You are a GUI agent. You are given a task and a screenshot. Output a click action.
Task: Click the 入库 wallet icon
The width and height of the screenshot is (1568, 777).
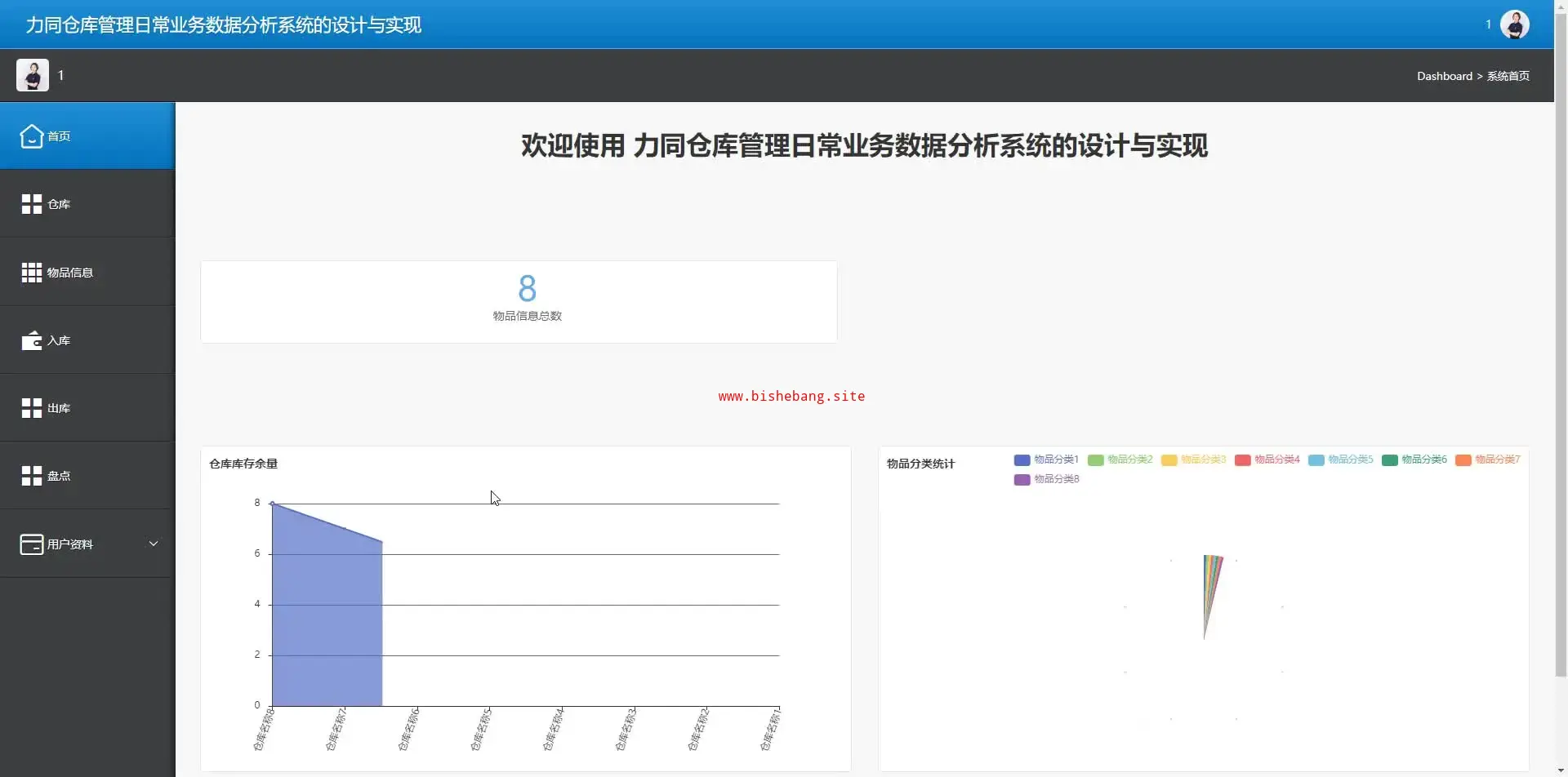tap(31, 340)
